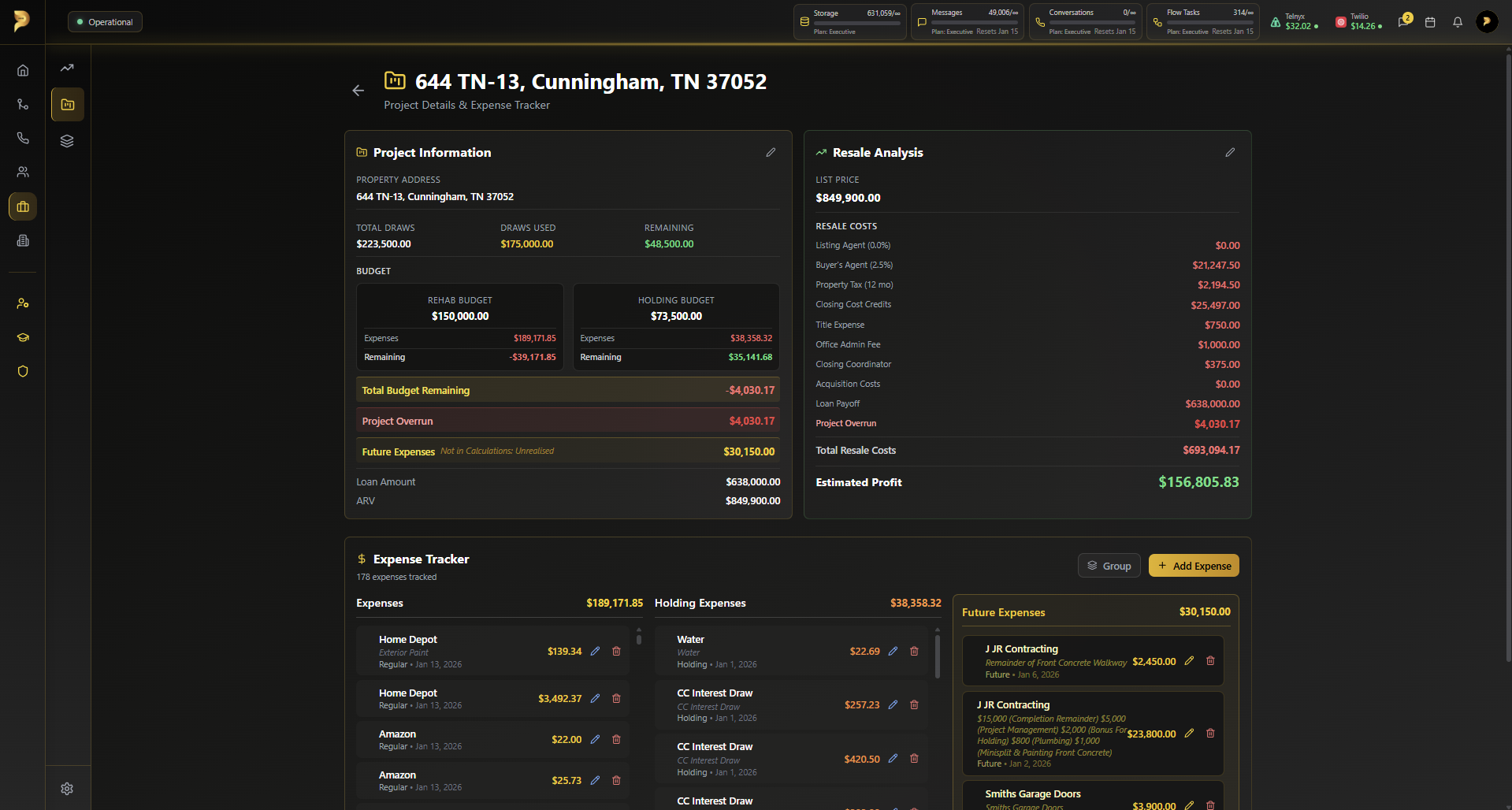
Task: Edit the Home Depot $3,492.37 expense
Action: [595, 698]
